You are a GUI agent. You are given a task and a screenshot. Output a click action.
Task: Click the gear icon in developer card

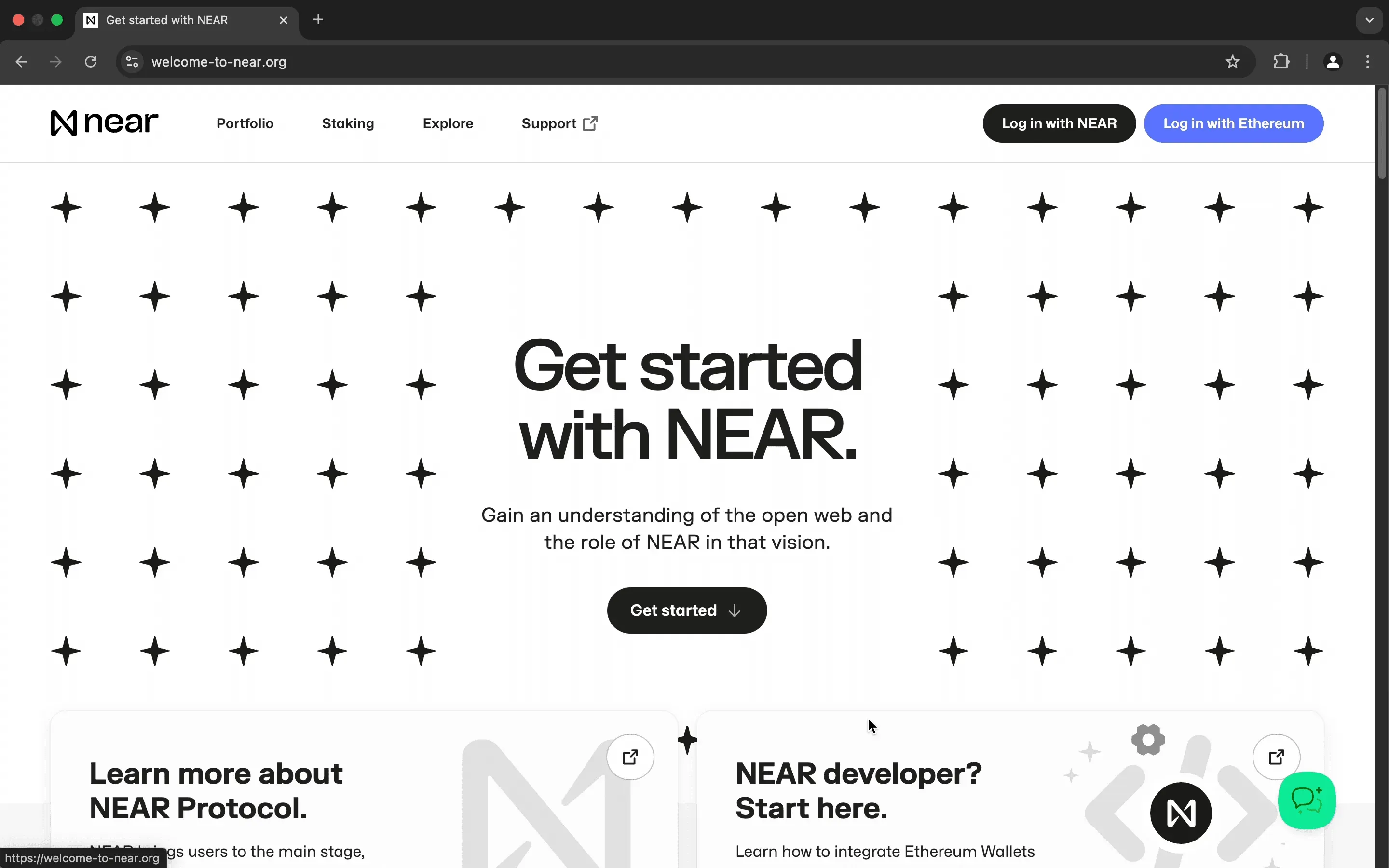point(1148,740)
